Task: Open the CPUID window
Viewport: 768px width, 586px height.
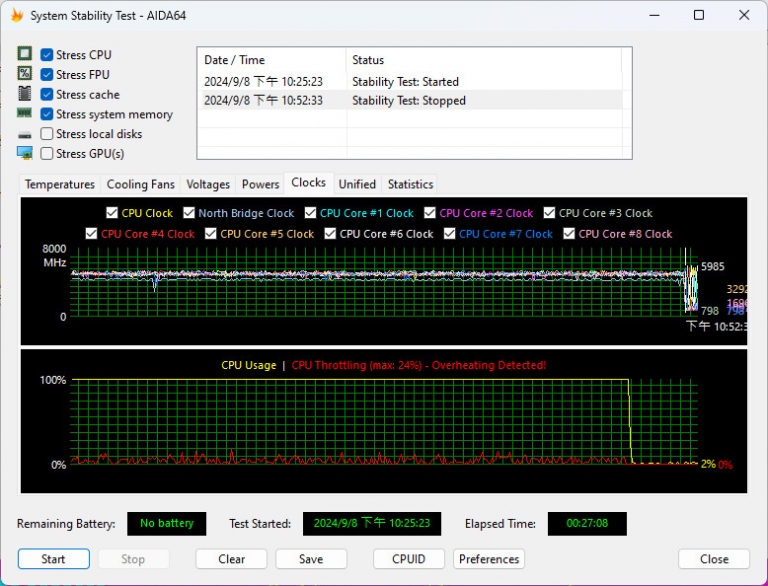Action: point(408,559)
